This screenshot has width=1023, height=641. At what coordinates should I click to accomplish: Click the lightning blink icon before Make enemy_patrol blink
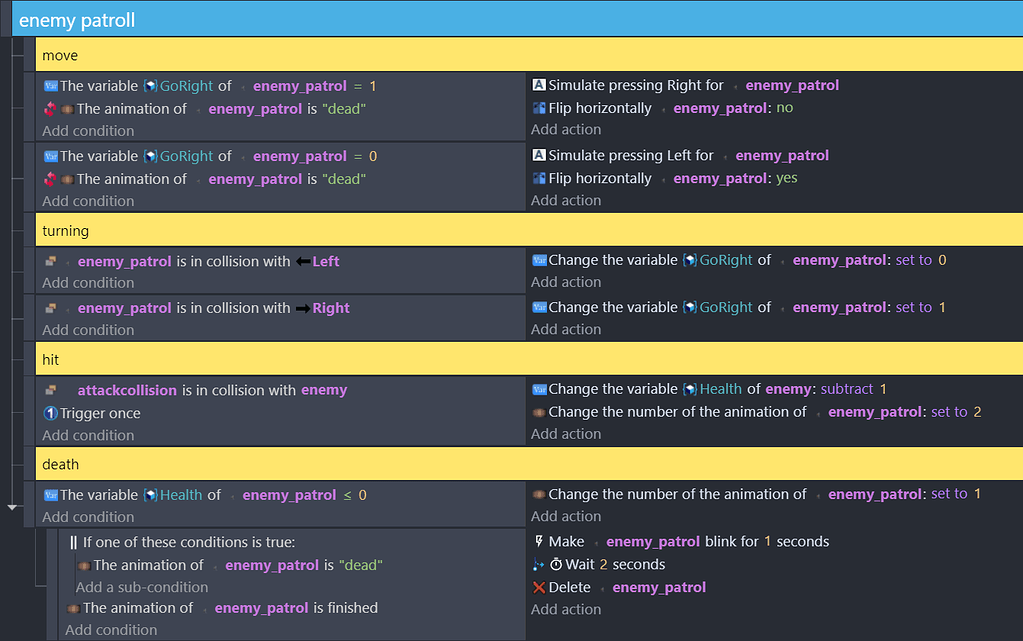538,541
